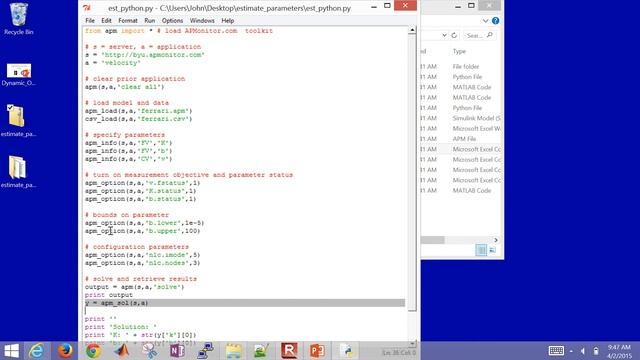
Task: Maximize the IDLE editor window
Action: (x=387, y=6)
